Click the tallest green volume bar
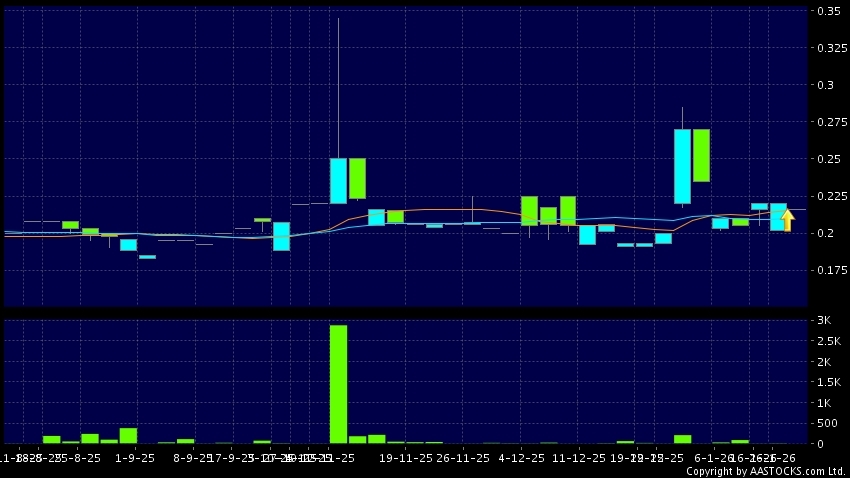 [x=338, y=383]
